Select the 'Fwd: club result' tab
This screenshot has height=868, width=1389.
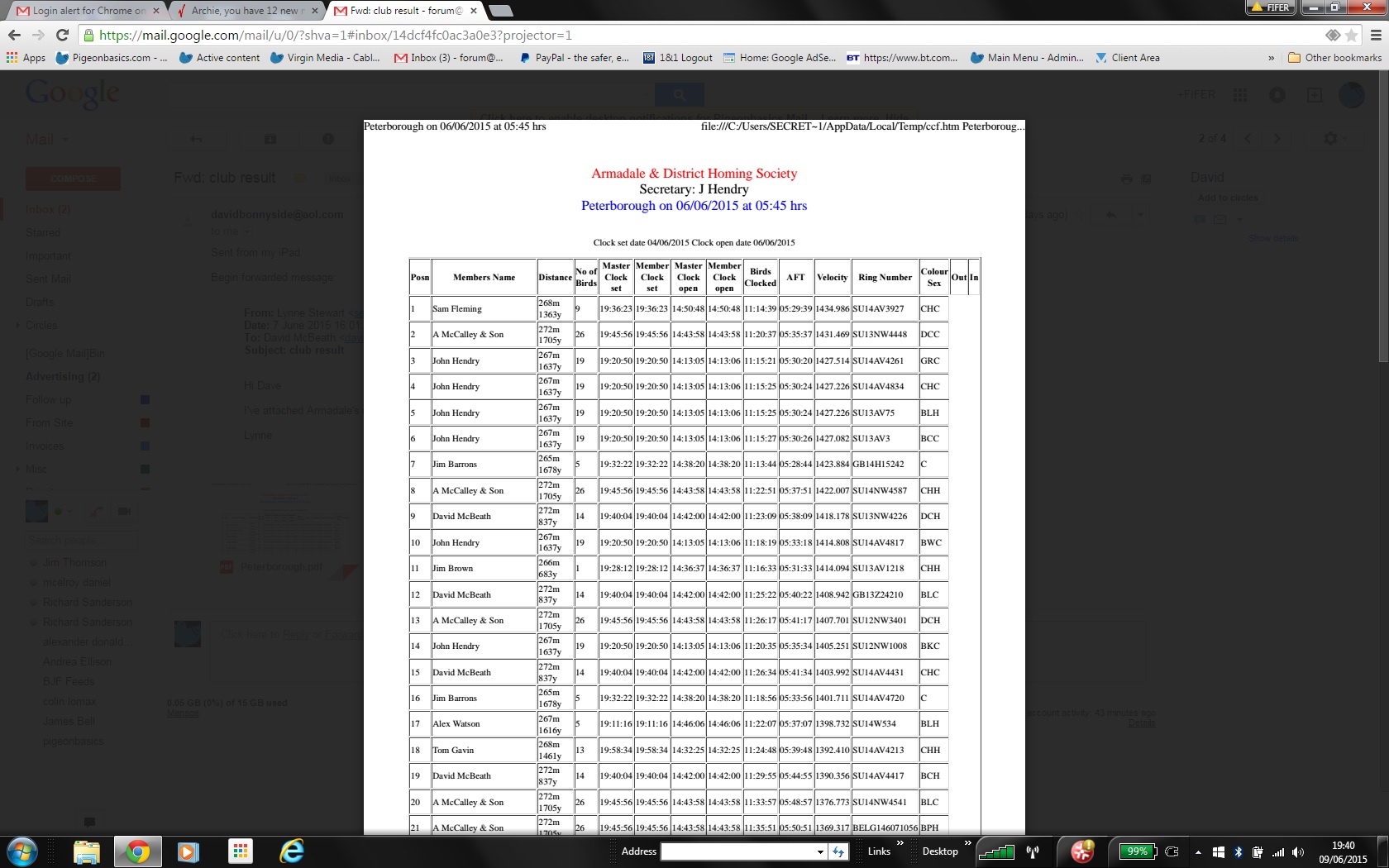tap(405, 11)
